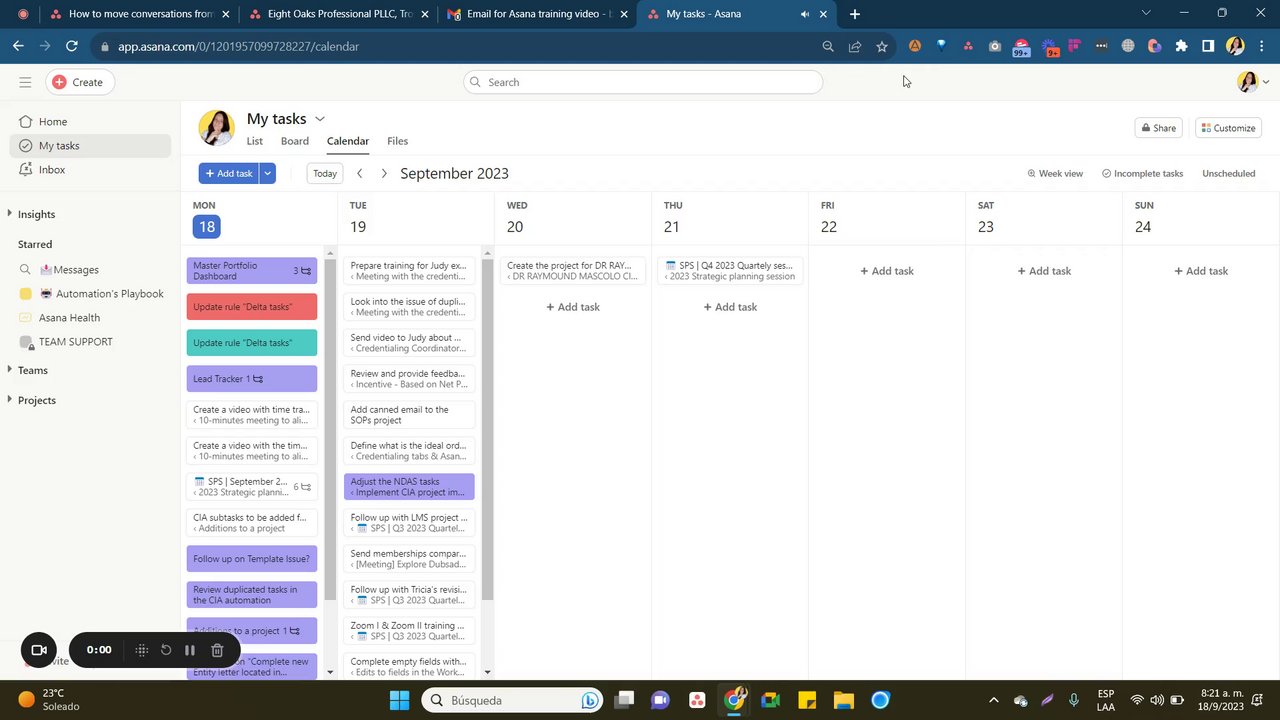Open the Asana extension icon in toolbar

968,46
